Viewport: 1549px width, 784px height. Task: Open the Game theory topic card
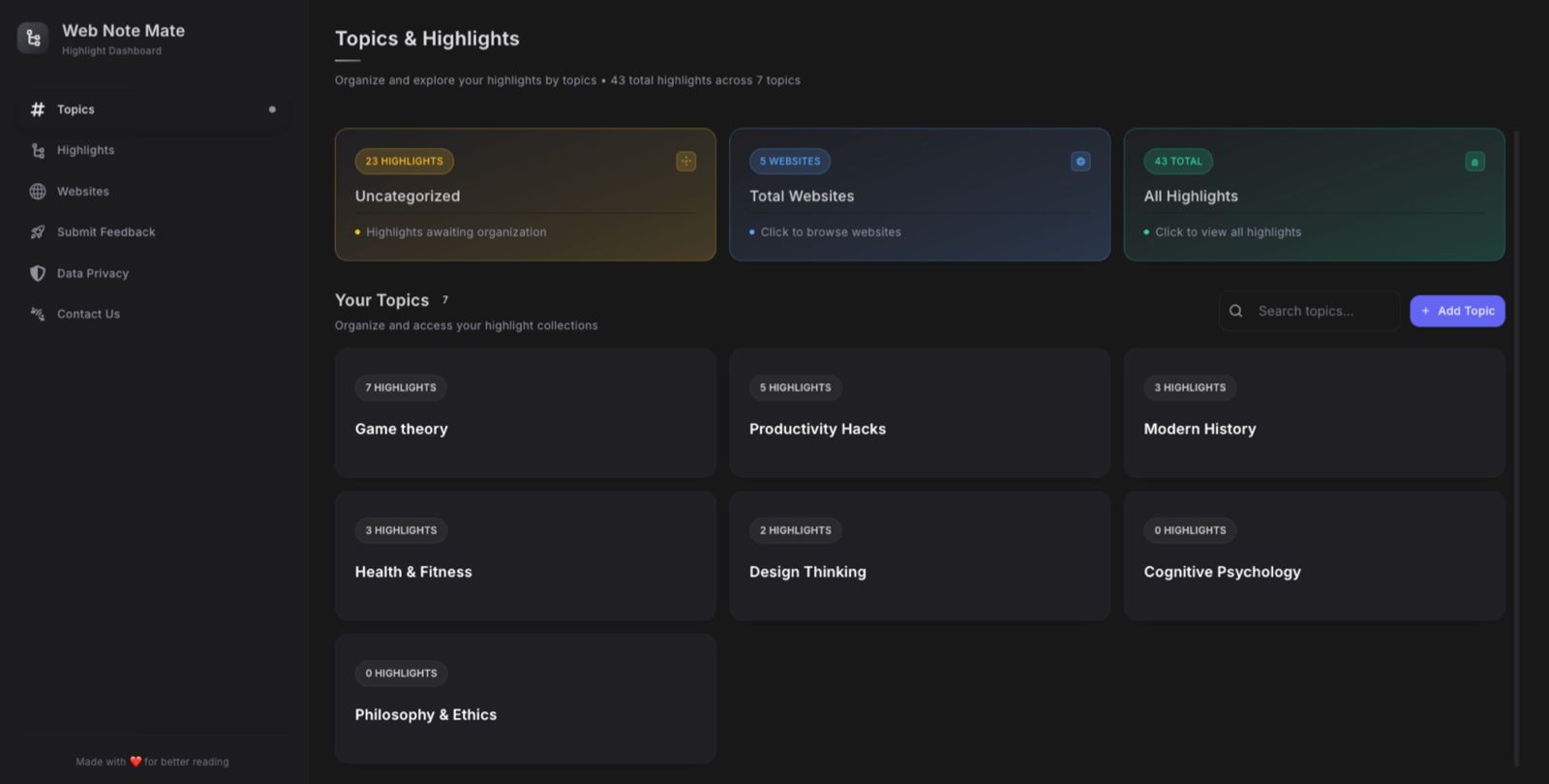tap(525, 413)
